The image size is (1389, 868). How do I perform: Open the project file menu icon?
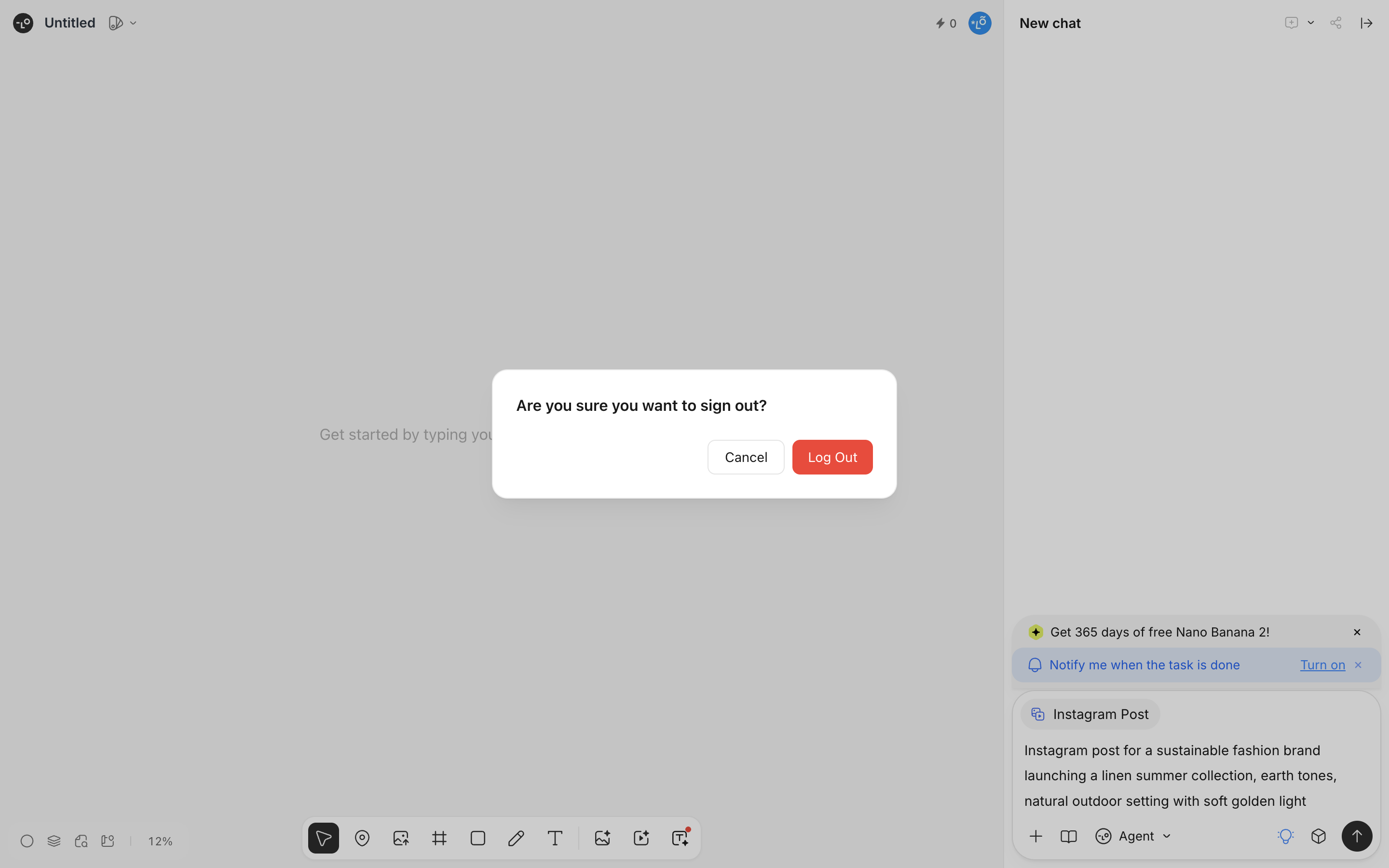point(115,23)
